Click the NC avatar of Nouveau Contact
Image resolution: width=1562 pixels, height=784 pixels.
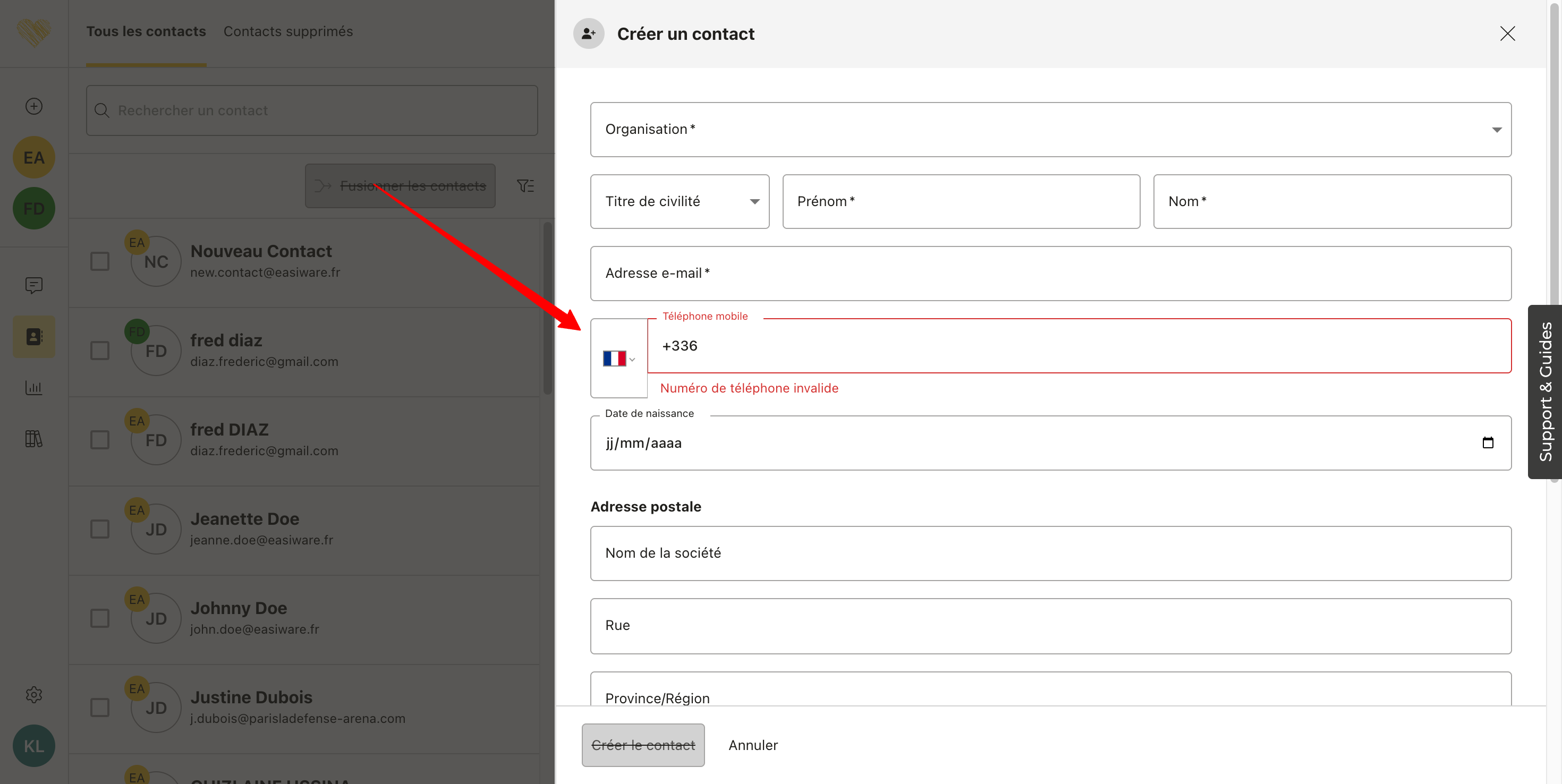click(156, 261)
